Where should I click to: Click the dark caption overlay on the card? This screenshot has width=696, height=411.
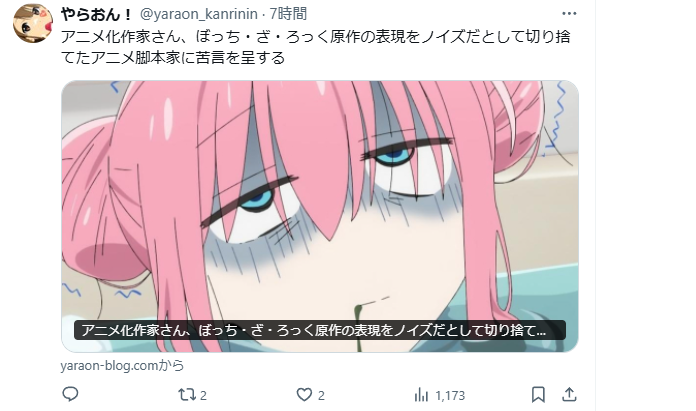pyautogui.click(x=320, y=330)
